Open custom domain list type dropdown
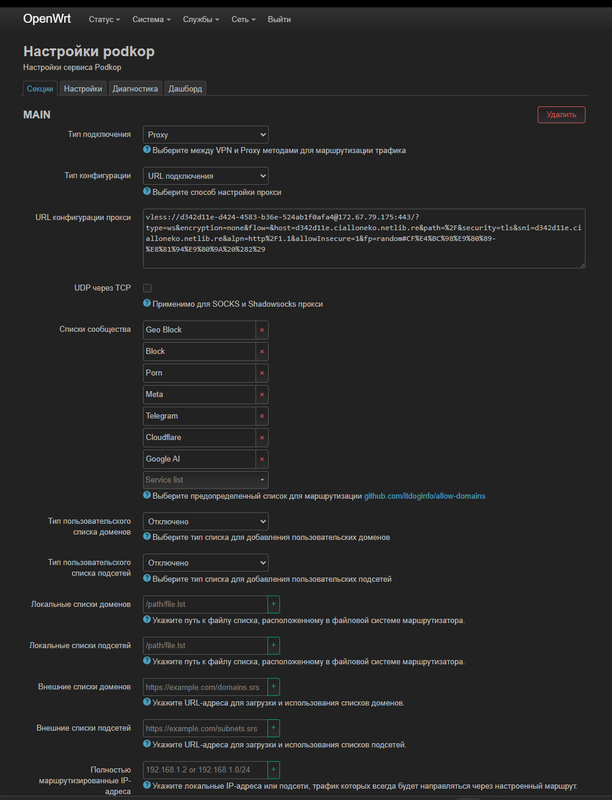 tap(206, 521)
